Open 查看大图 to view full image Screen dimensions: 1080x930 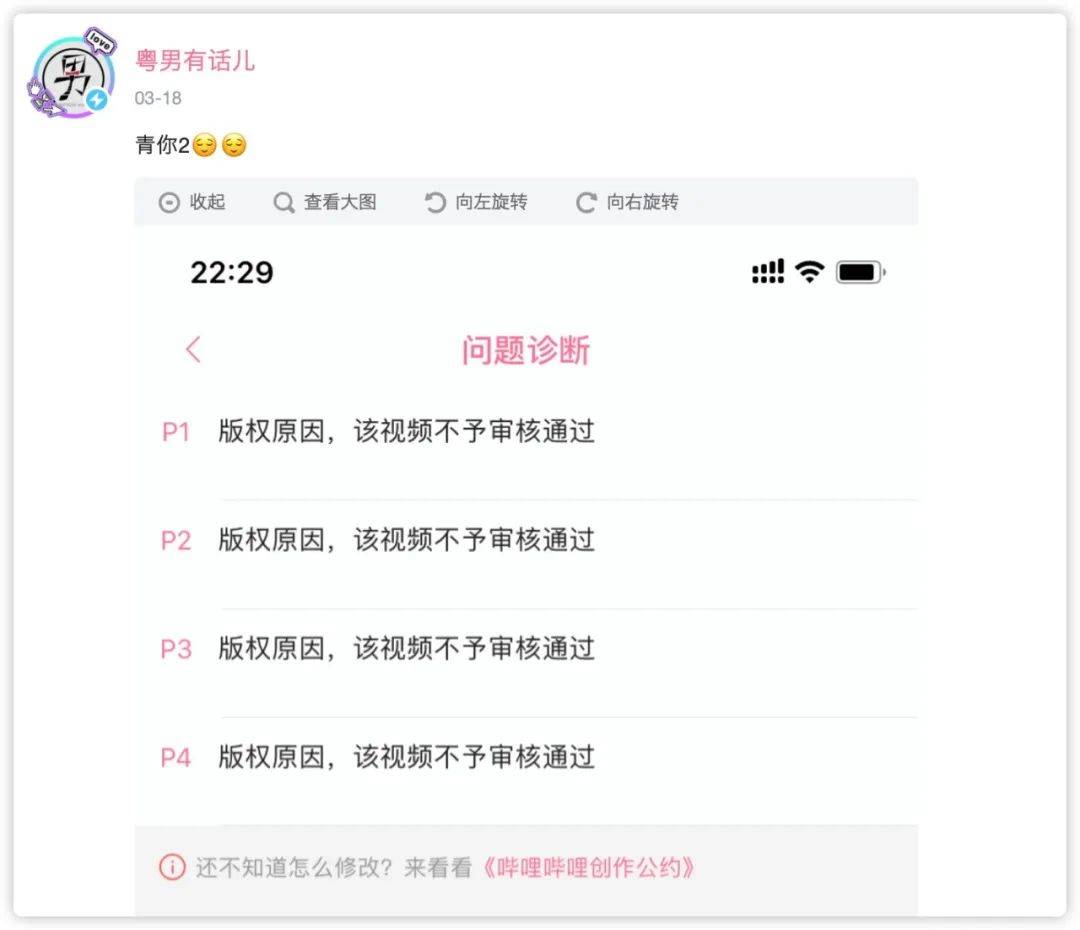(x=340, y=202)
